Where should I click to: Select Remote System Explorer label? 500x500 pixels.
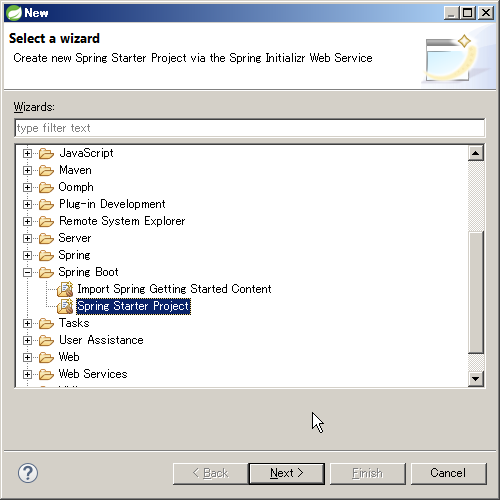(x=122, y=221)
